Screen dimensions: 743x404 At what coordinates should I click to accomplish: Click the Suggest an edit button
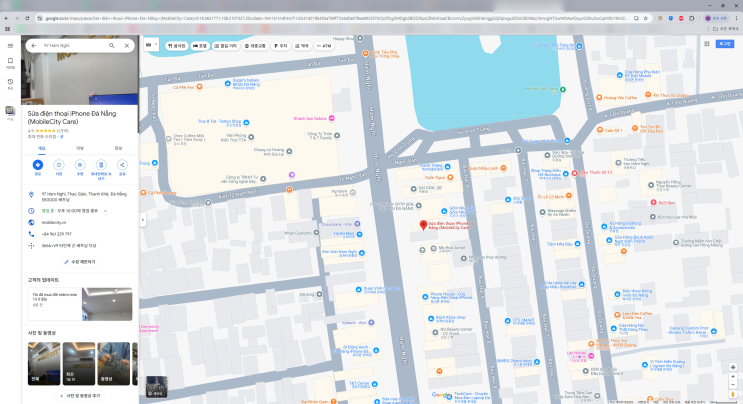click(80, 262)
